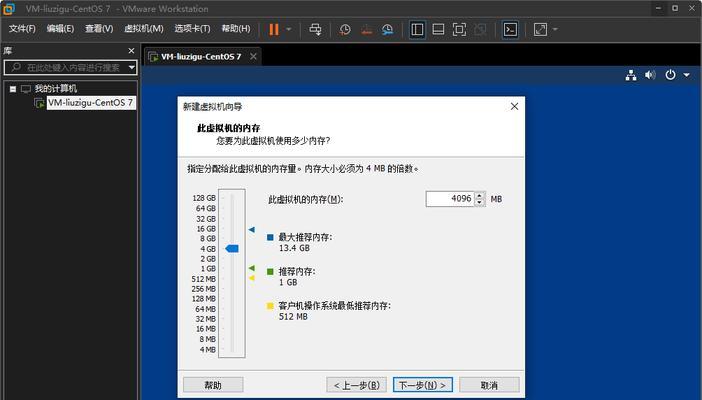702x400 pixels.
Task: Enter full screen mode icon
Action: pyautogui.click(x=459, y=30)
